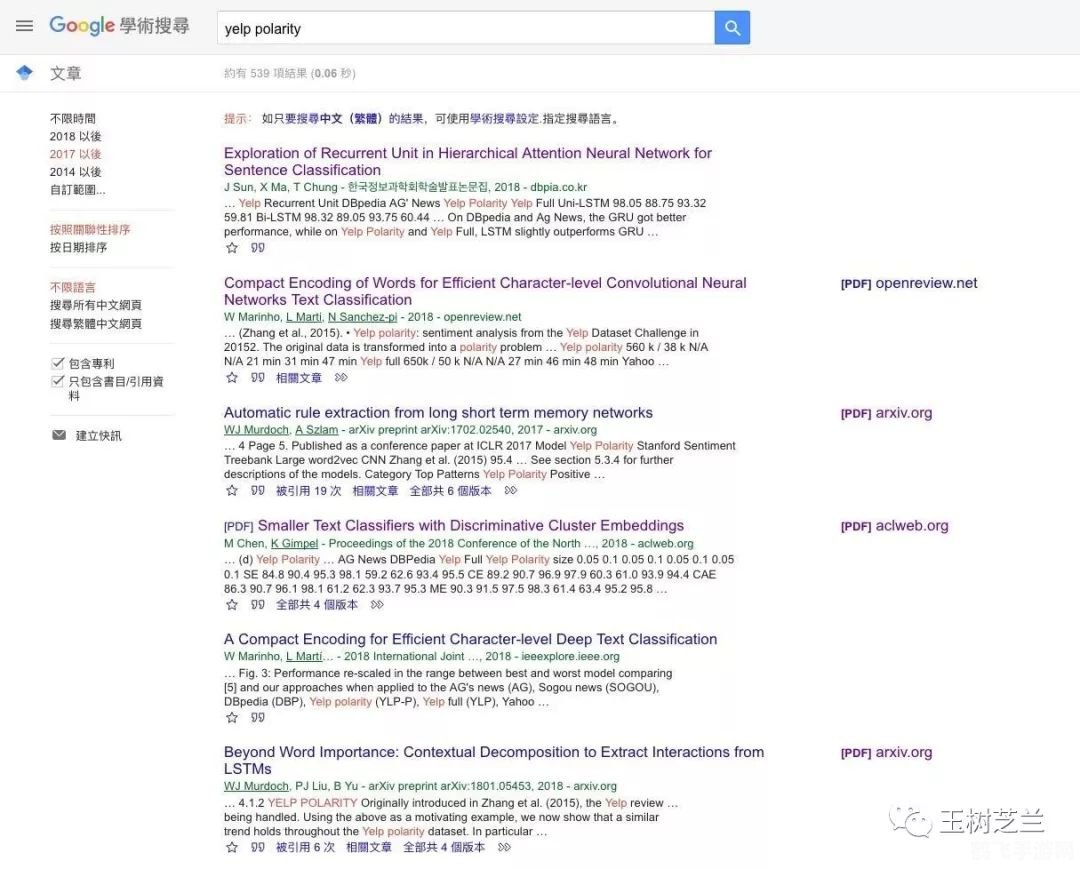Star the 'Automatic rule extraction' result
The height and width of the screenshot is (869, 1080).
point(231,490)
